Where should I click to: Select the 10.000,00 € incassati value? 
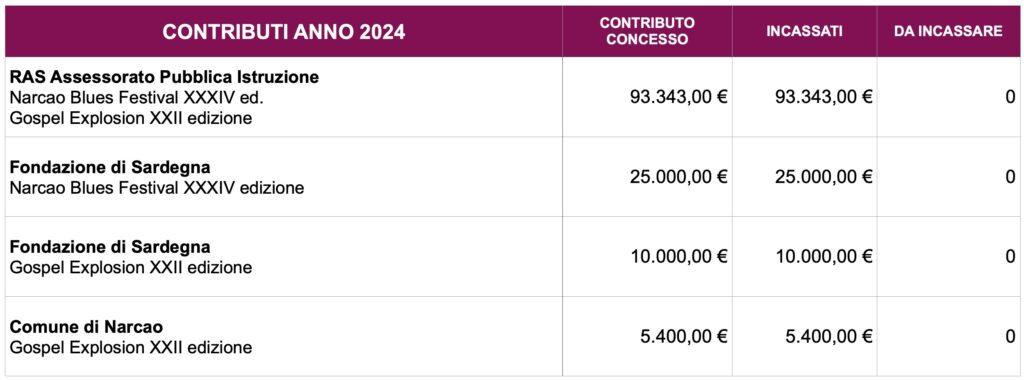click(x=824, y=257)
